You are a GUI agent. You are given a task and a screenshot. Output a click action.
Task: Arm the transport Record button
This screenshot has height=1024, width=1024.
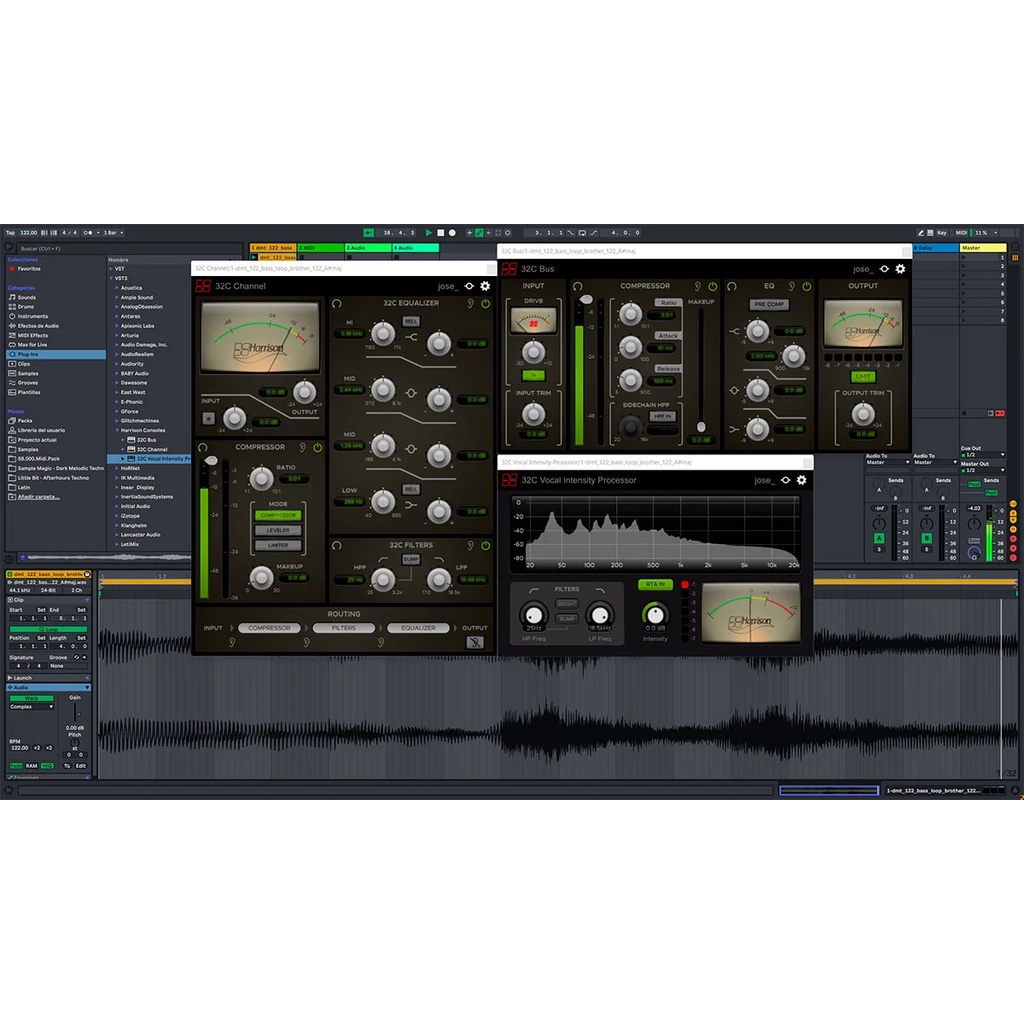pyautogui.click(x=452, y=232)
